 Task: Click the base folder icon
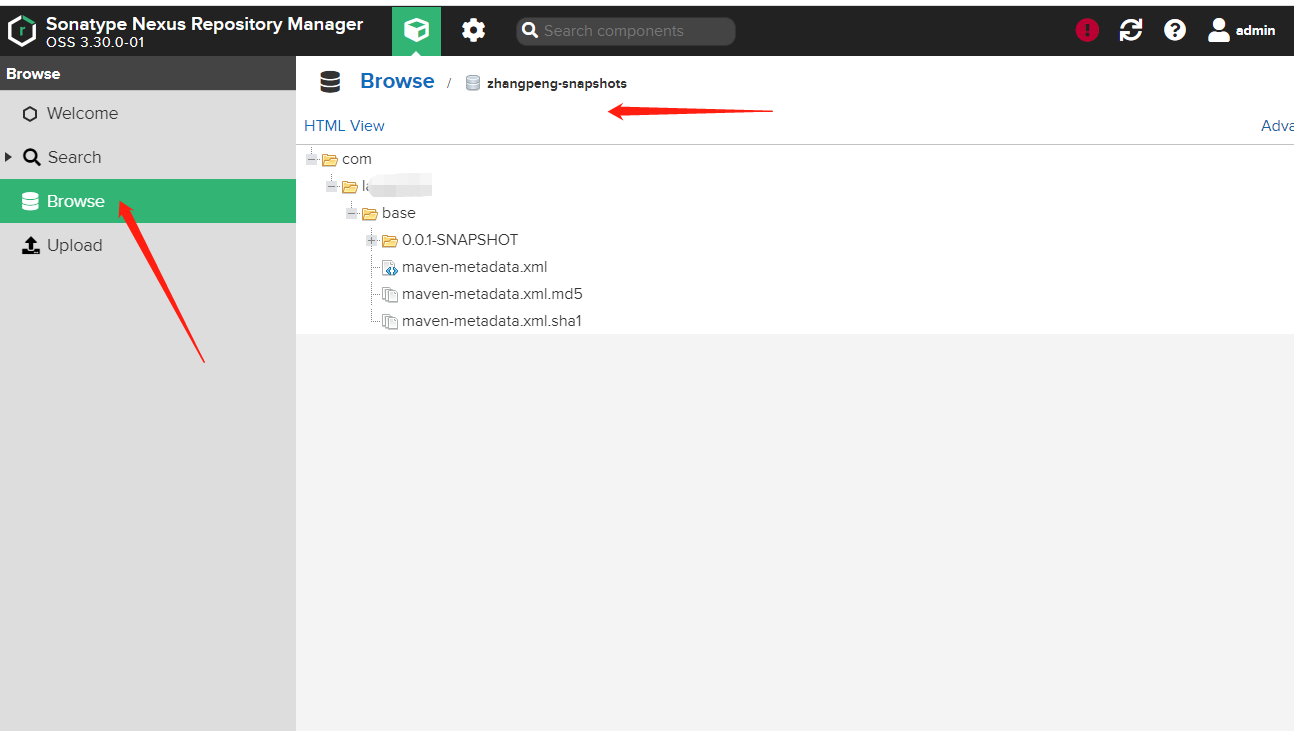click(x=370, y=213)
